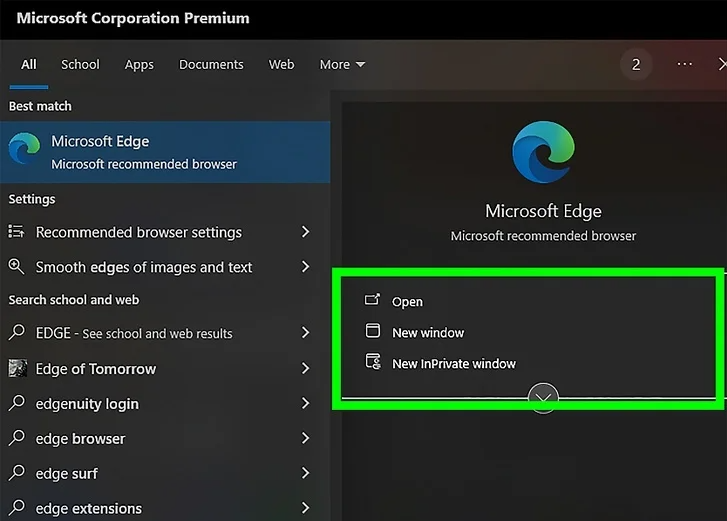Switch to the Apps tab
Viewport: 727px width, 521px height.
click(139, 64)
